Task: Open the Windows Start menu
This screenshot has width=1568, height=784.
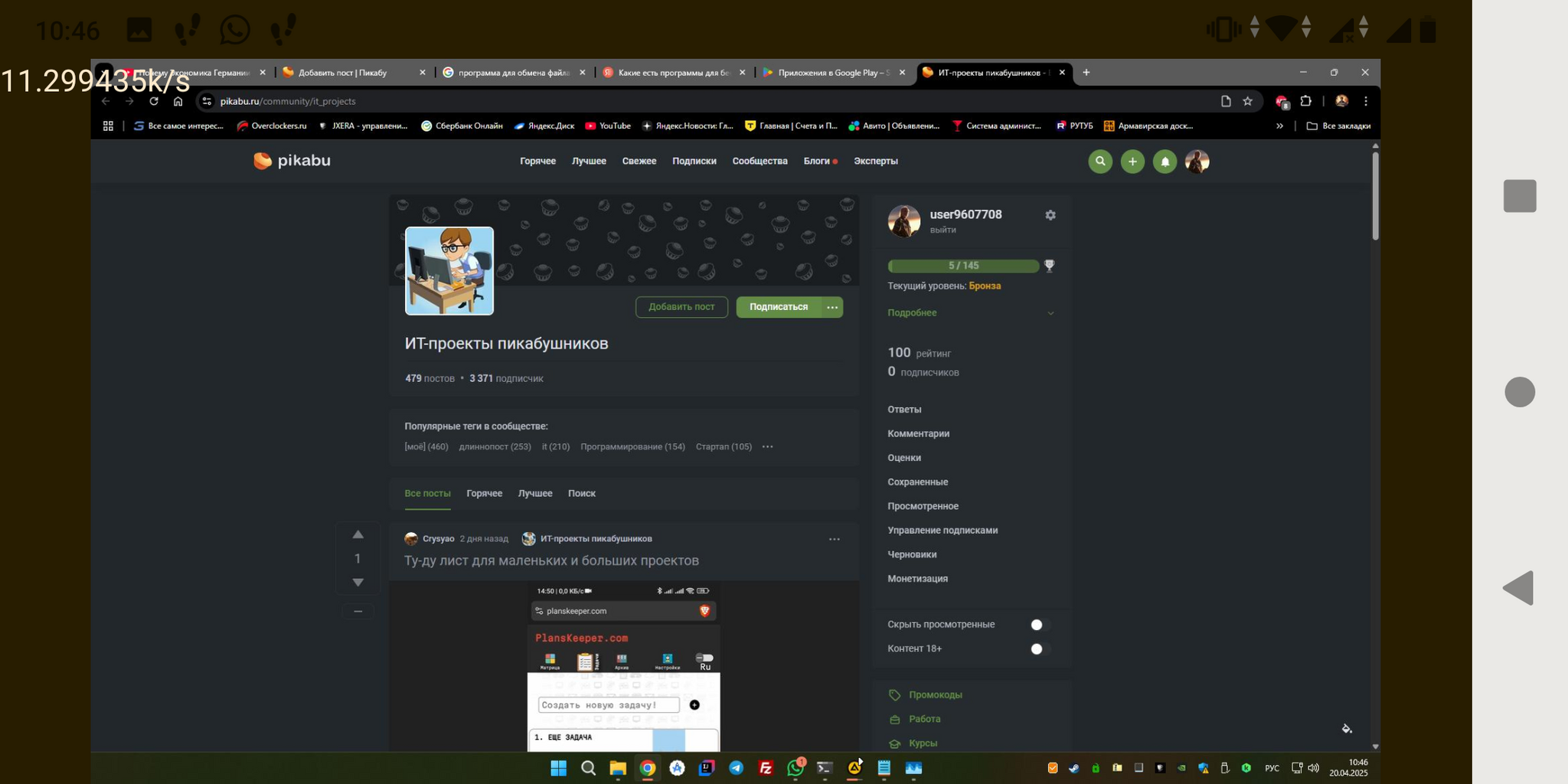Action: (559, 768)
